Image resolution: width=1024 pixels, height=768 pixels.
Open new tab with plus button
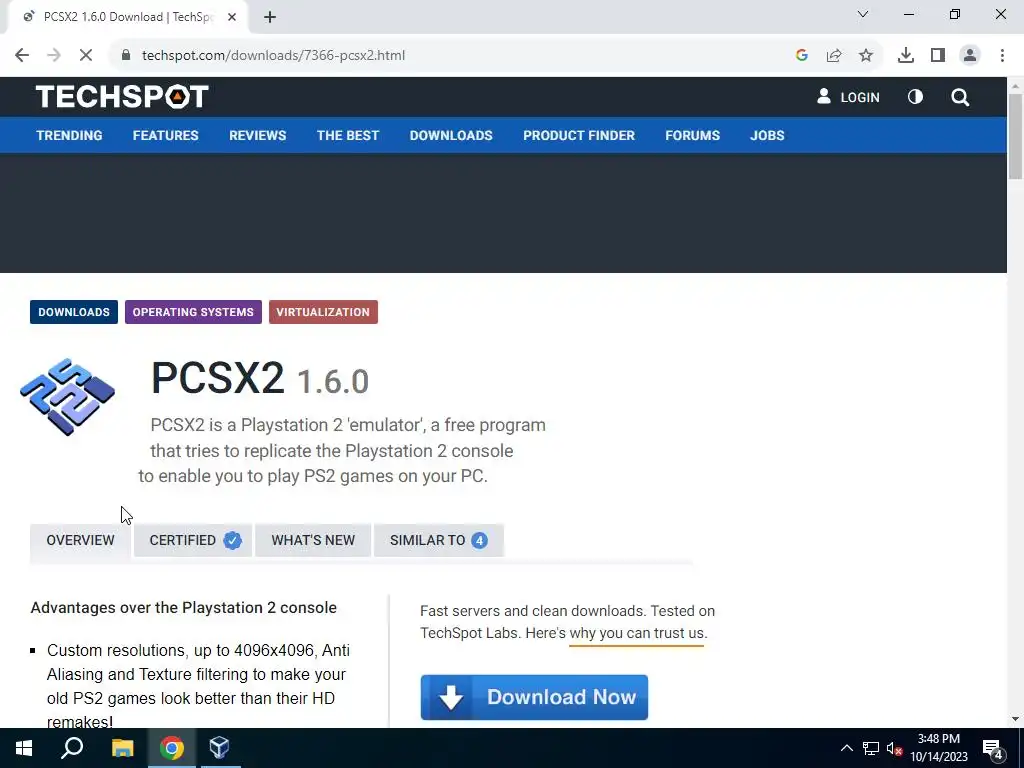click(x=270, y=17)
